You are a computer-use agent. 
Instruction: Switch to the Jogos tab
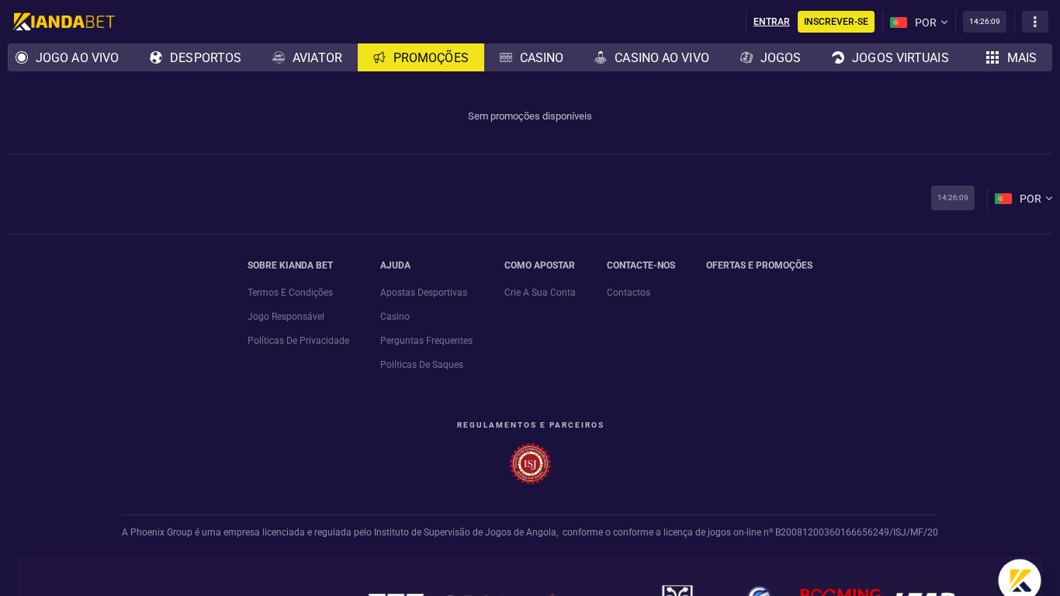tap(770, 57)
